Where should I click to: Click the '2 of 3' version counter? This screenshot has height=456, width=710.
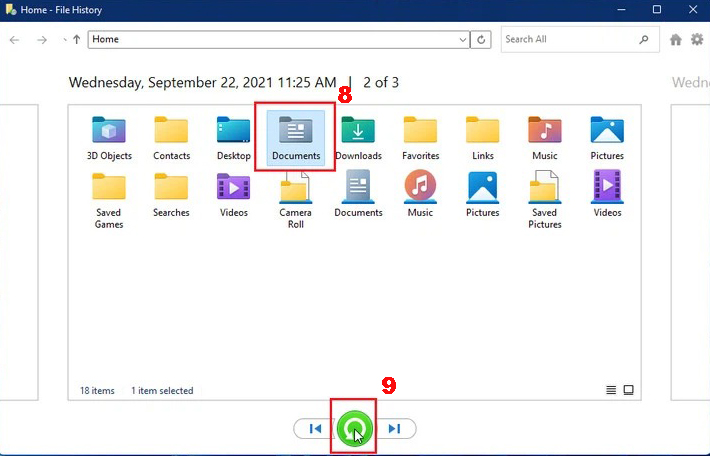[381, 82]
